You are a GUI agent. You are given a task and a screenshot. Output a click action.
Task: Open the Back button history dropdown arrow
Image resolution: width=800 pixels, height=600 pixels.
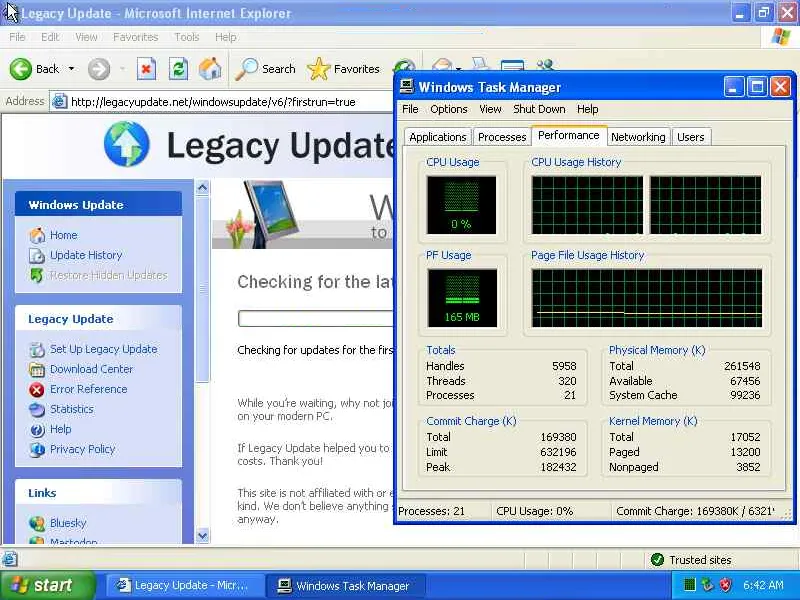71,69
